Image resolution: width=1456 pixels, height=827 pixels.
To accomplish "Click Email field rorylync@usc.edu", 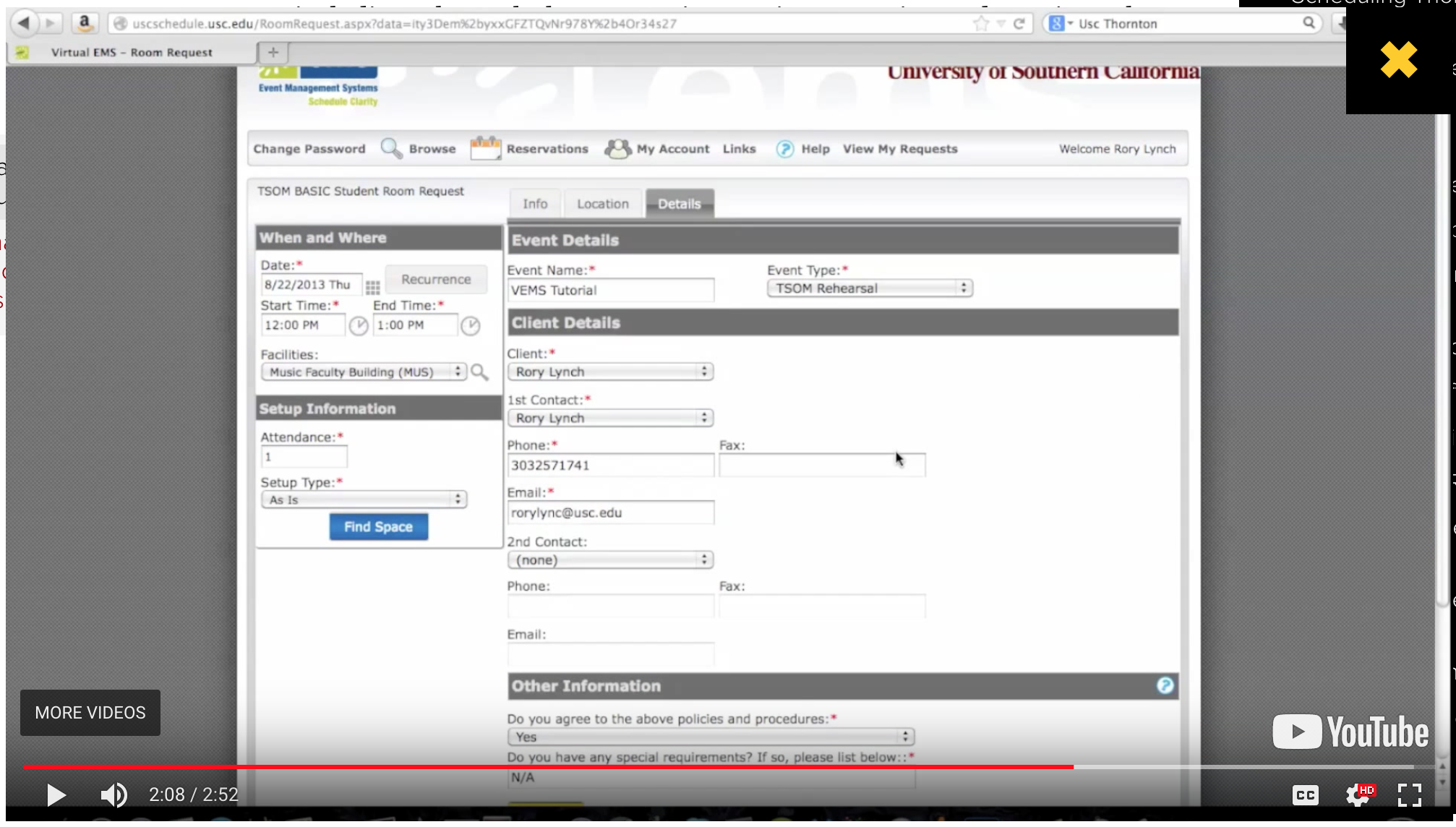I will (610, 513).
